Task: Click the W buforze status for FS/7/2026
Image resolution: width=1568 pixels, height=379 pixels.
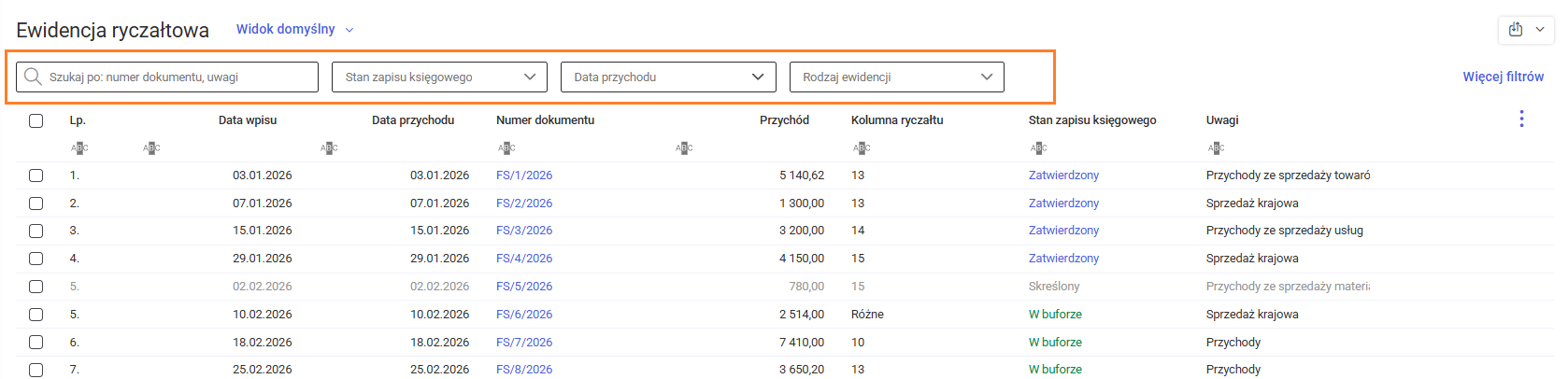Action: click(x=1055, y=343)
